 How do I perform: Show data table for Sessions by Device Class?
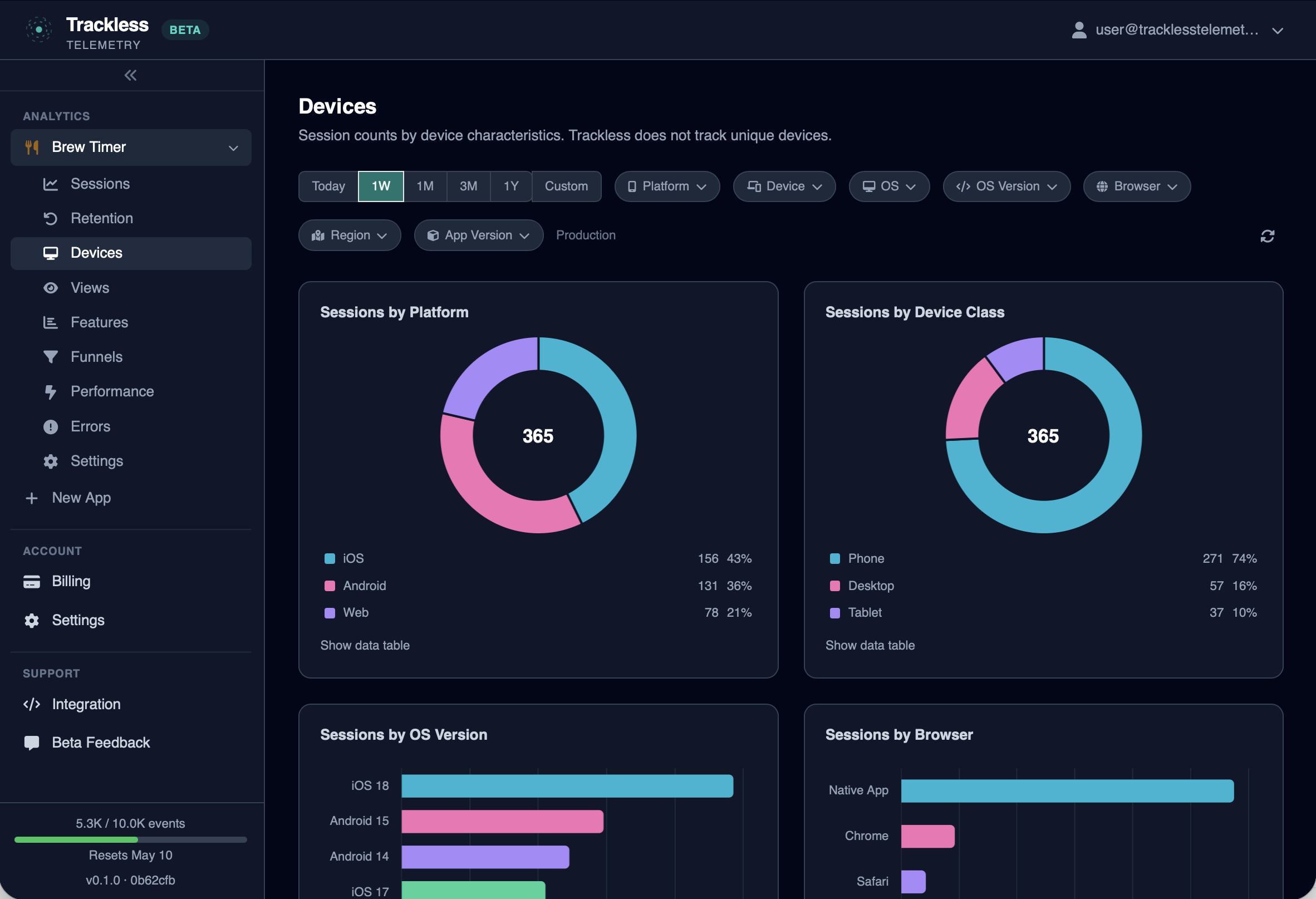click(x=870, y=645)
